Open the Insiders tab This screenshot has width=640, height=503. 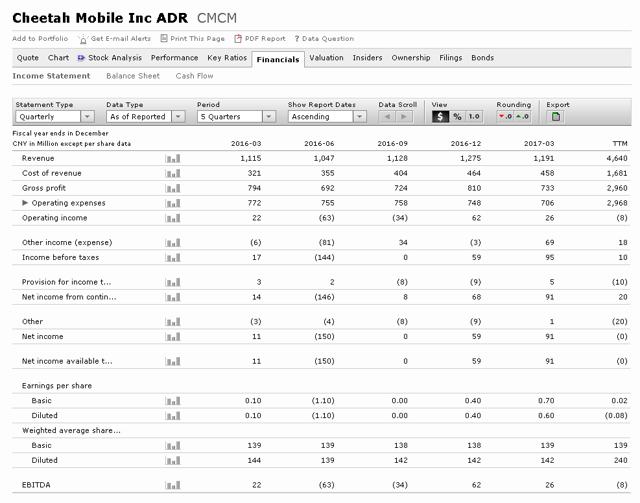point(367,58)
